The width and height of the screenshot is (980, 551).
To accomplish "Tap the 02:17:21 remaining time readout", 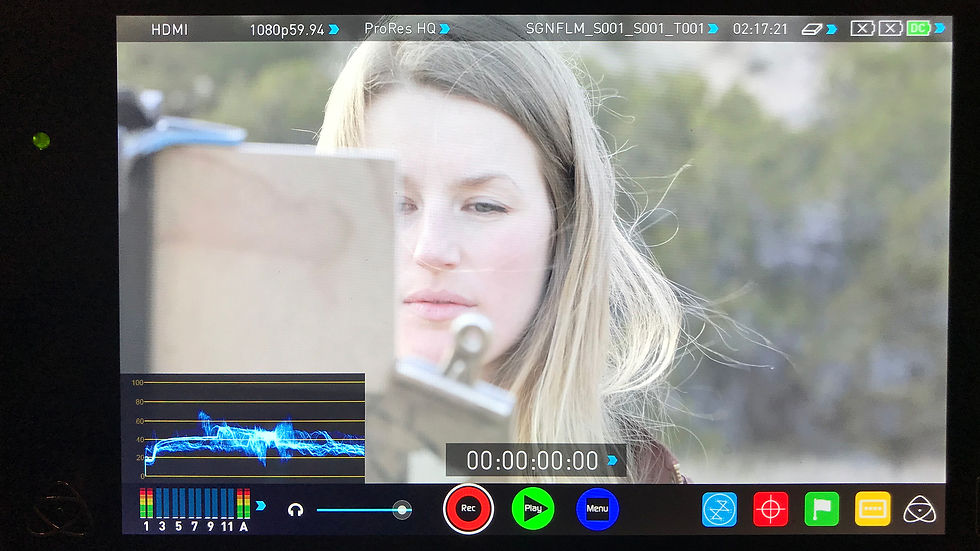I will click(x=760, y=29).
